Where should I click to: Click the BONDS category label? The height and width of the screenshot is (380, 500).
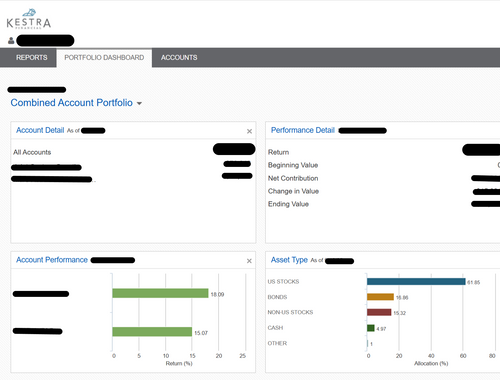pyautogui.click(x=277, y=297)
